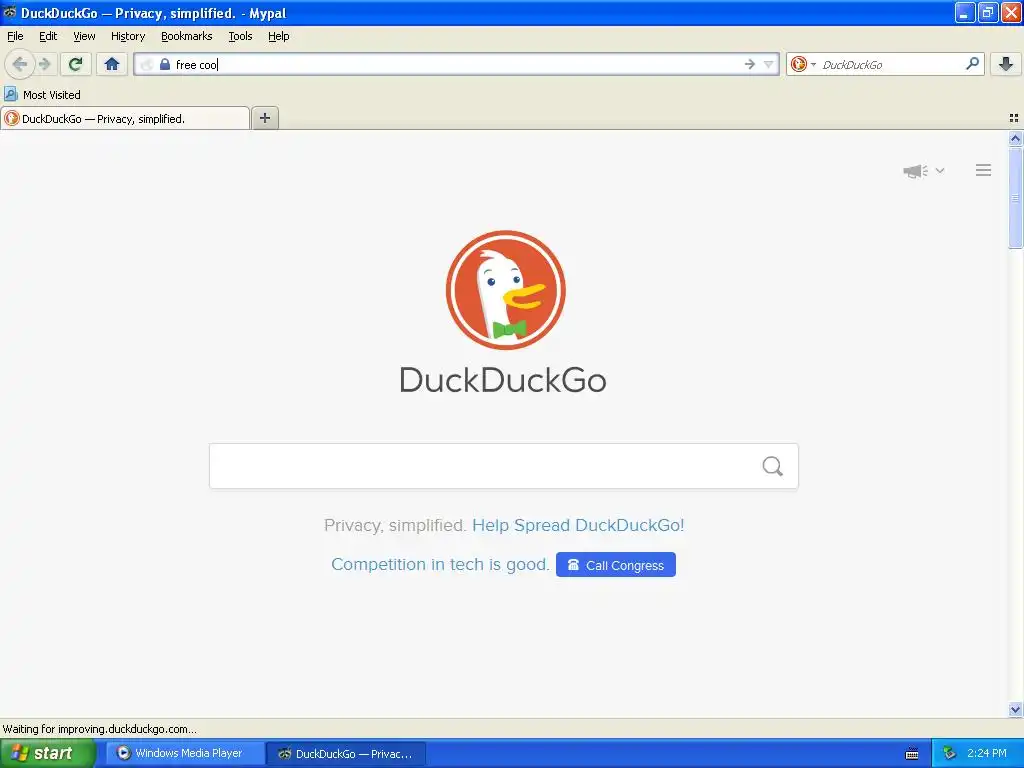Open the address bar history dropdown
This screenshot has width=1024, height=768.
coord(769,64)
